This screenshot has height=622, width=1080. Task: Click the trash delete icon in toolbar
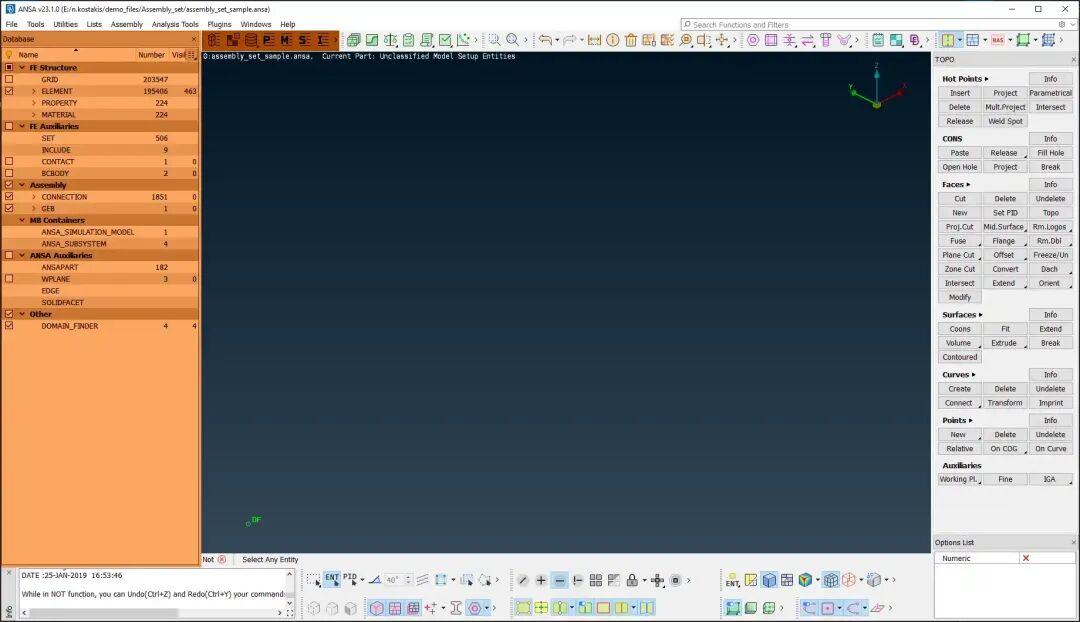631,40
